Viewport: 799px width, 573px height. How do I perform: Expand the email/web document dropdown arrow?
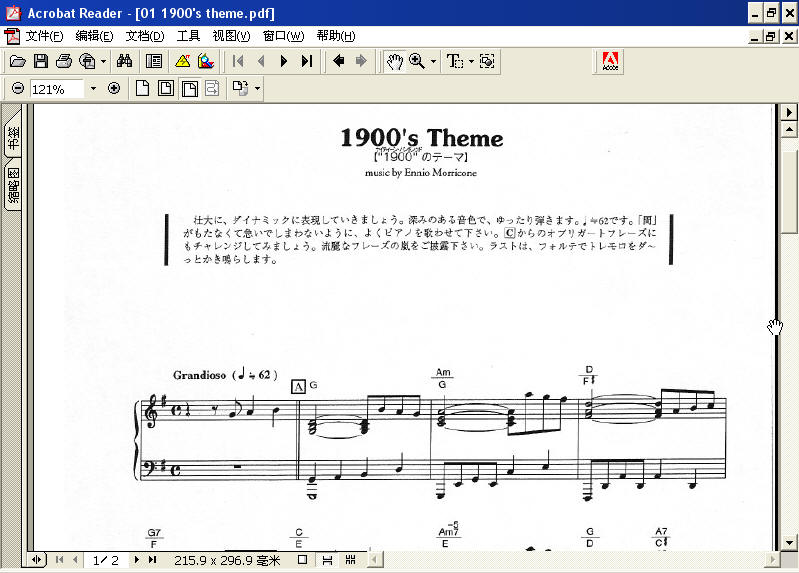pos(103,62)
